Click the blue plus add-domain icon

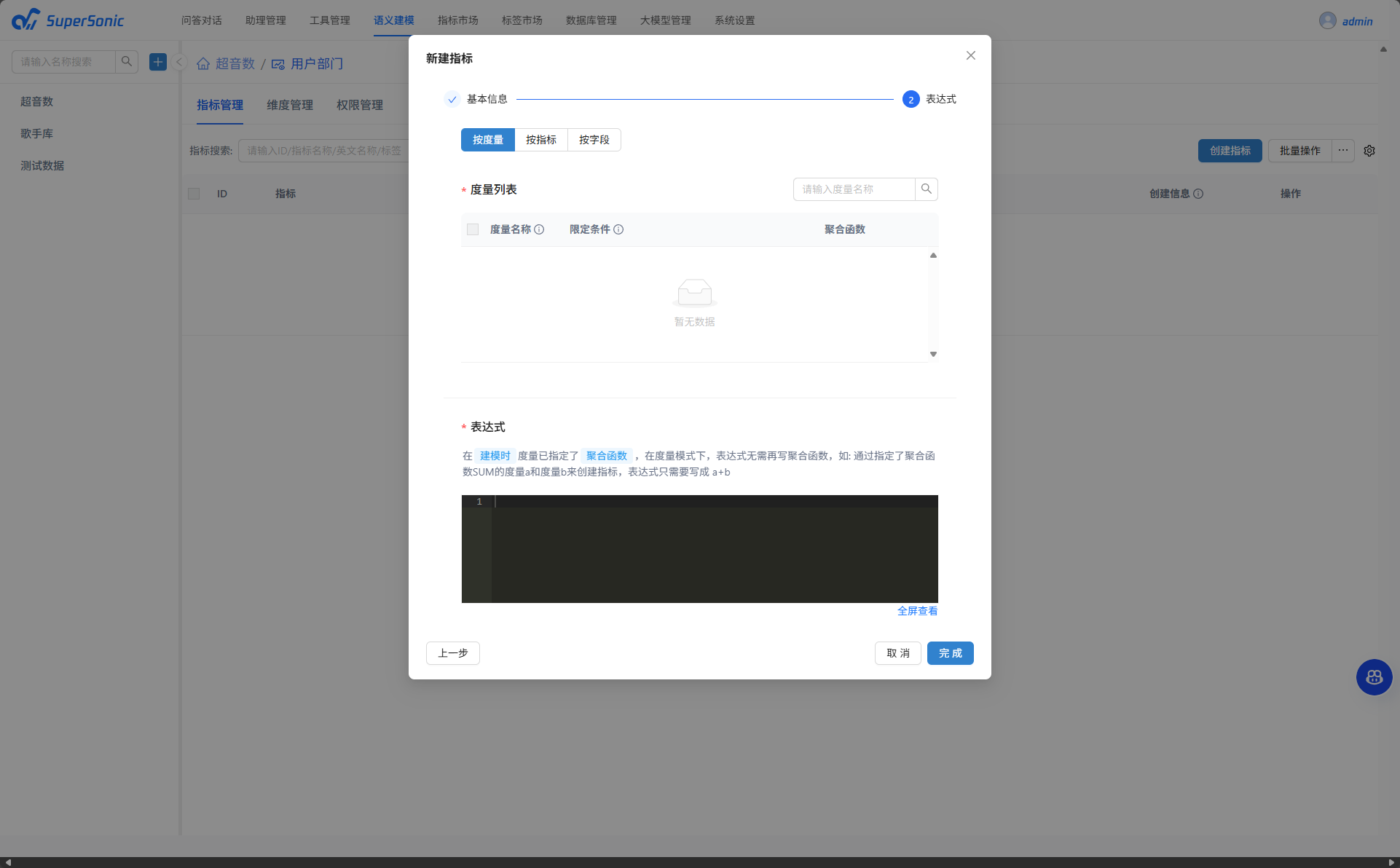tap(158, 62)
